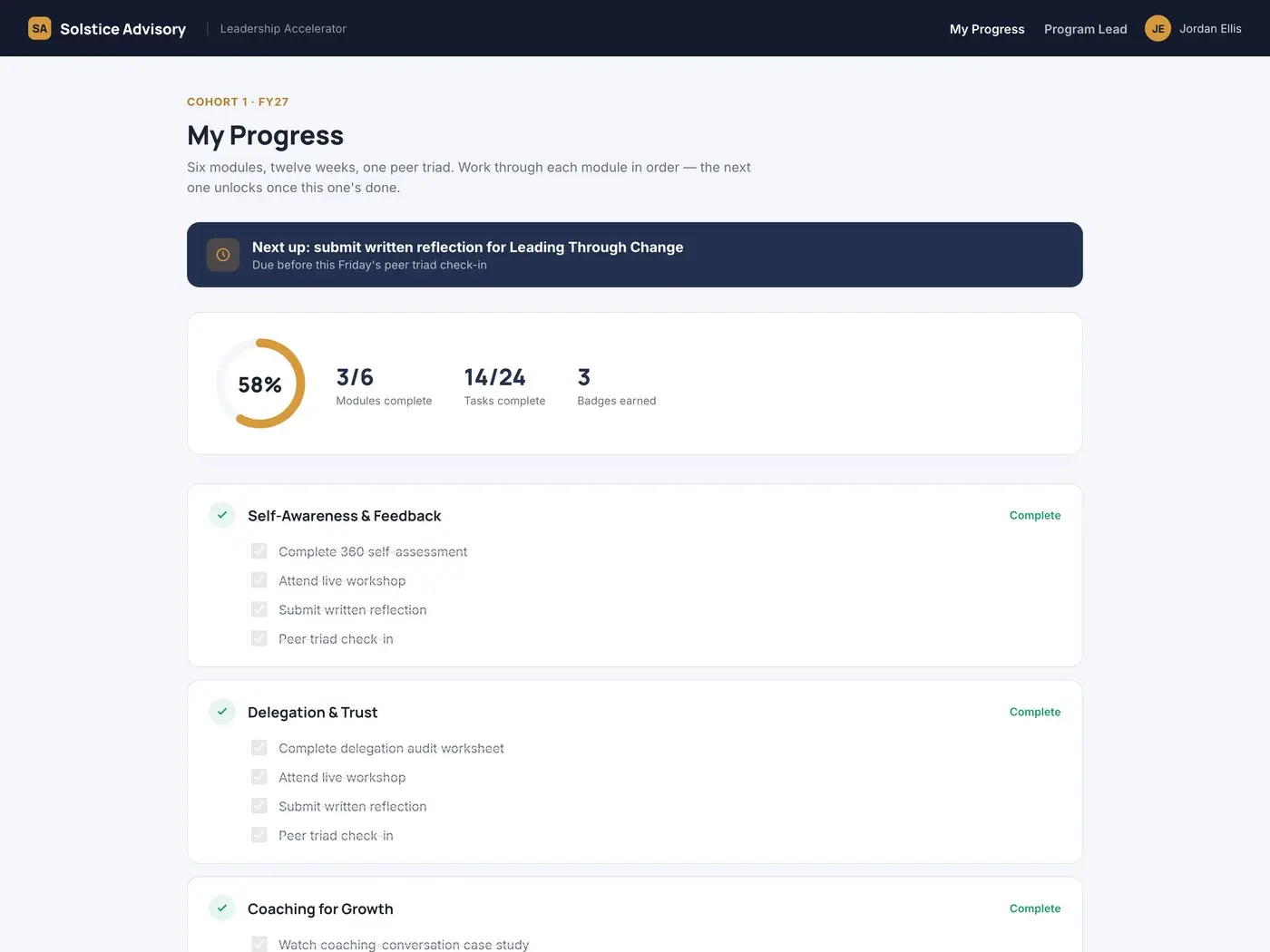Click the 14/24 Tasks complete stat

click(504, 386)
